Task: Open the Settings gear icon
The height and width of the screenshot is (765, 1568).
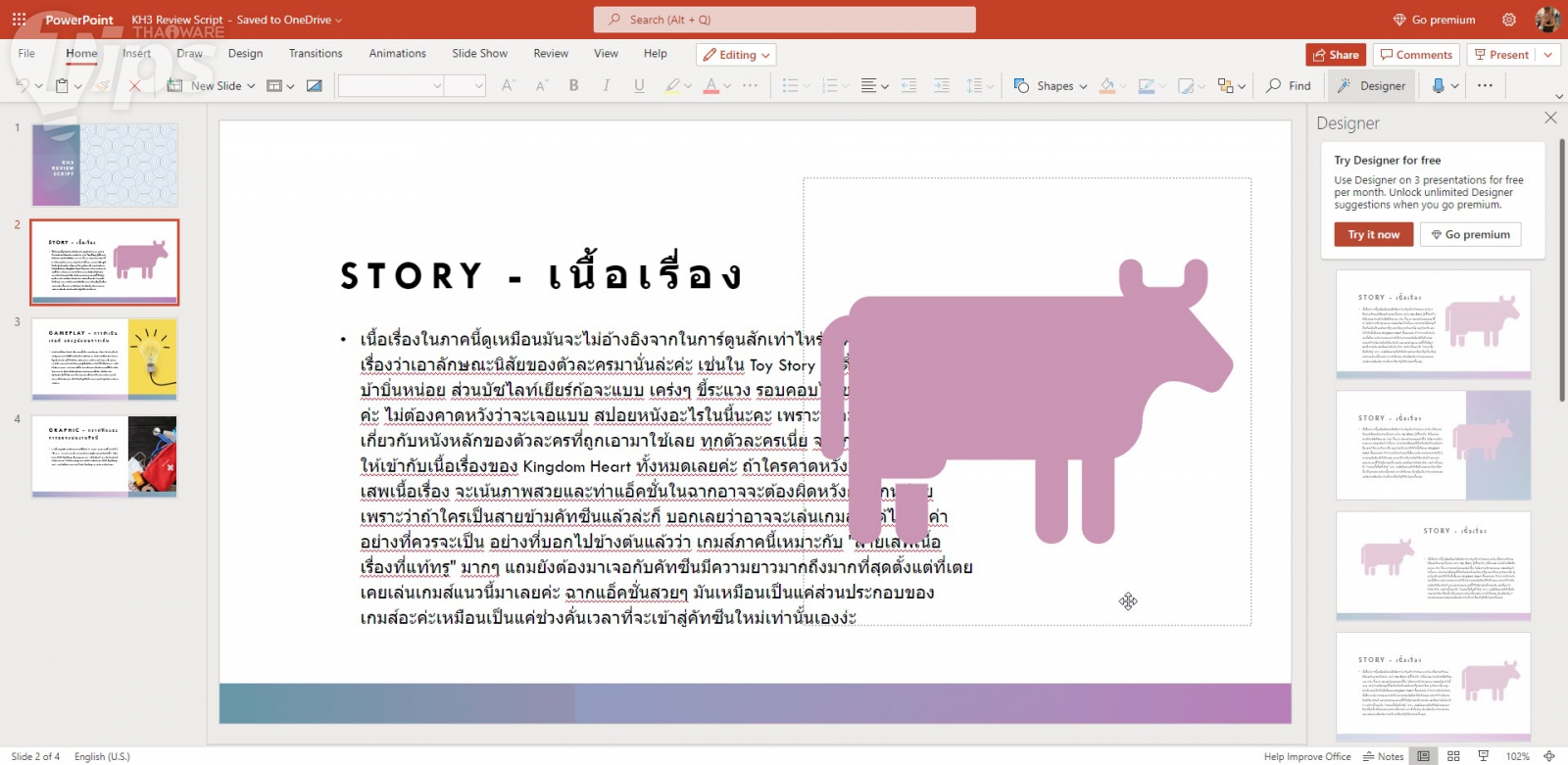Action: pyautogui.click(x=1509, y=20)
